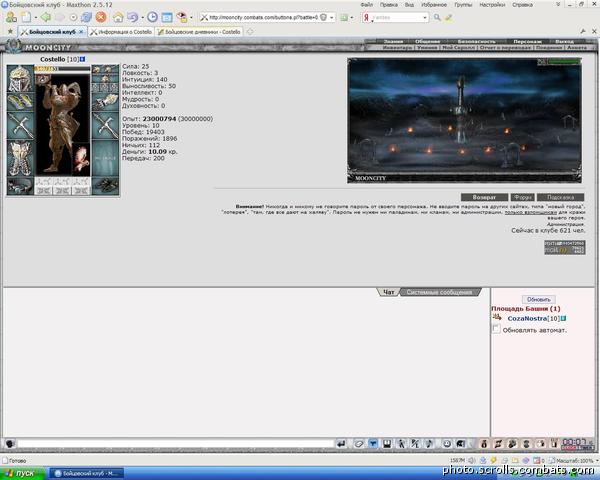Image resolution: width=600 pixels, height=480 pixels.
Task: Open the 'Избранное' menu
Action: click(x=434, y=5)
